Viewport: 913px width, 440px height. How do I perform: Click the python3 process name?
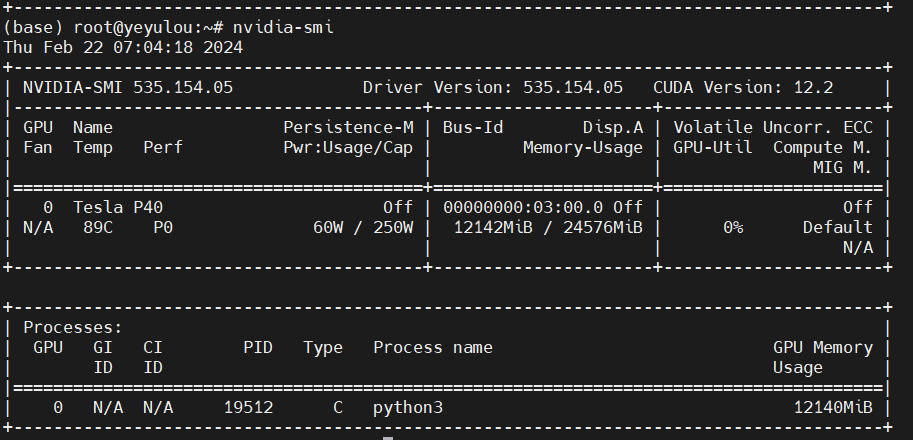[408, 408]
